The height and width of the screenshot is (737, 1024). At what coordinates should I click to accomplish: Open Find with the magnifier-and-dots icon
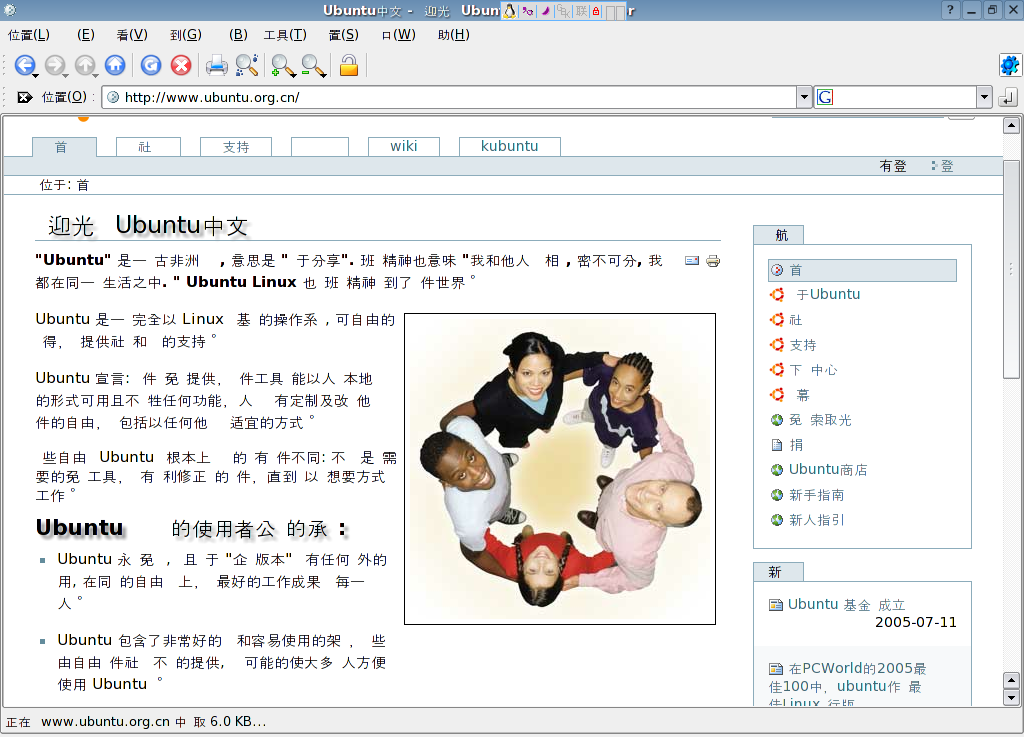point(247,65)
